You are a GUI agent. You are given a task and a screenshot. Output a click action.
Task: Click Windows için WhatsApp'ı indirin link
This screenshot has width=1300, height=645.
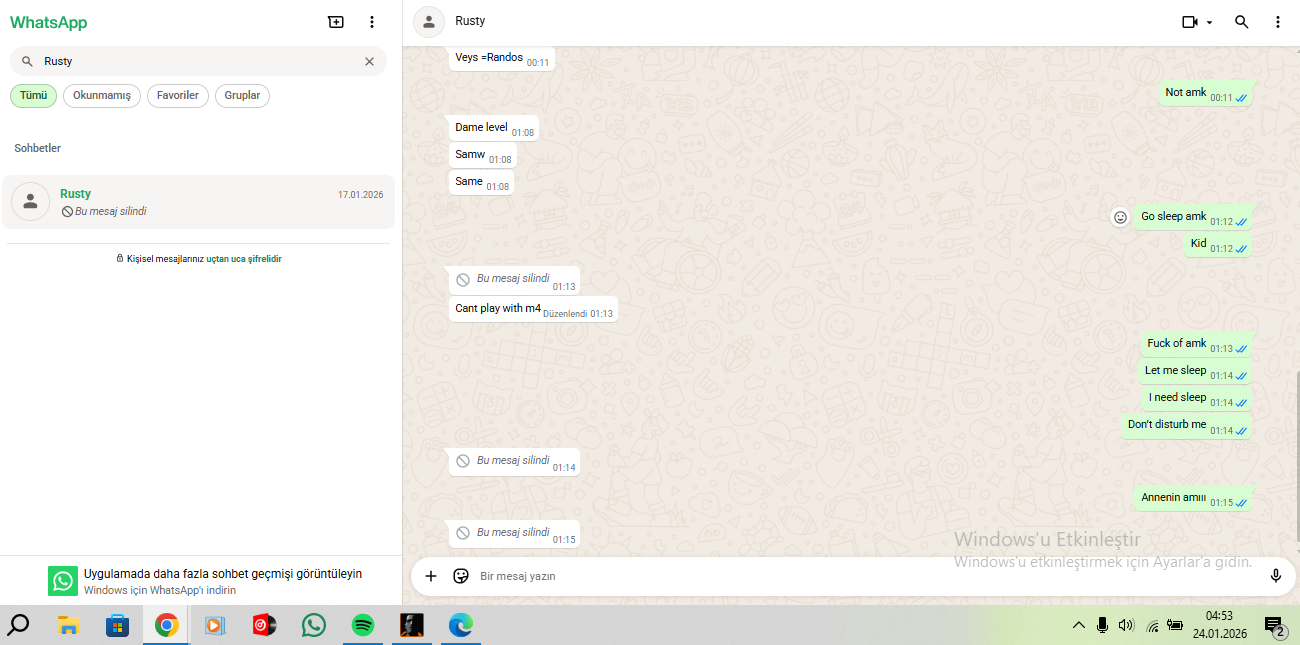[160, 590]
